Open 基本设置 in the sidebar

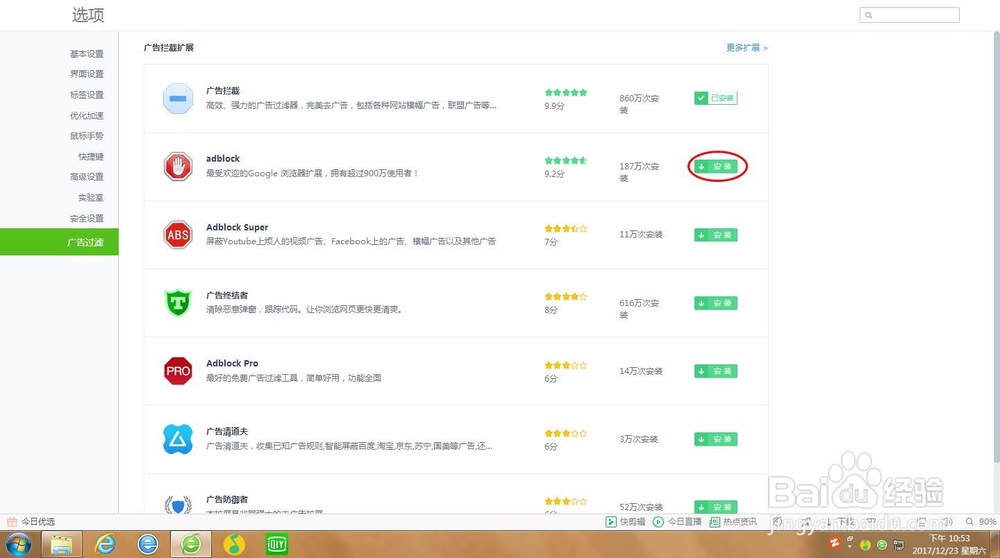coord(87,54)
